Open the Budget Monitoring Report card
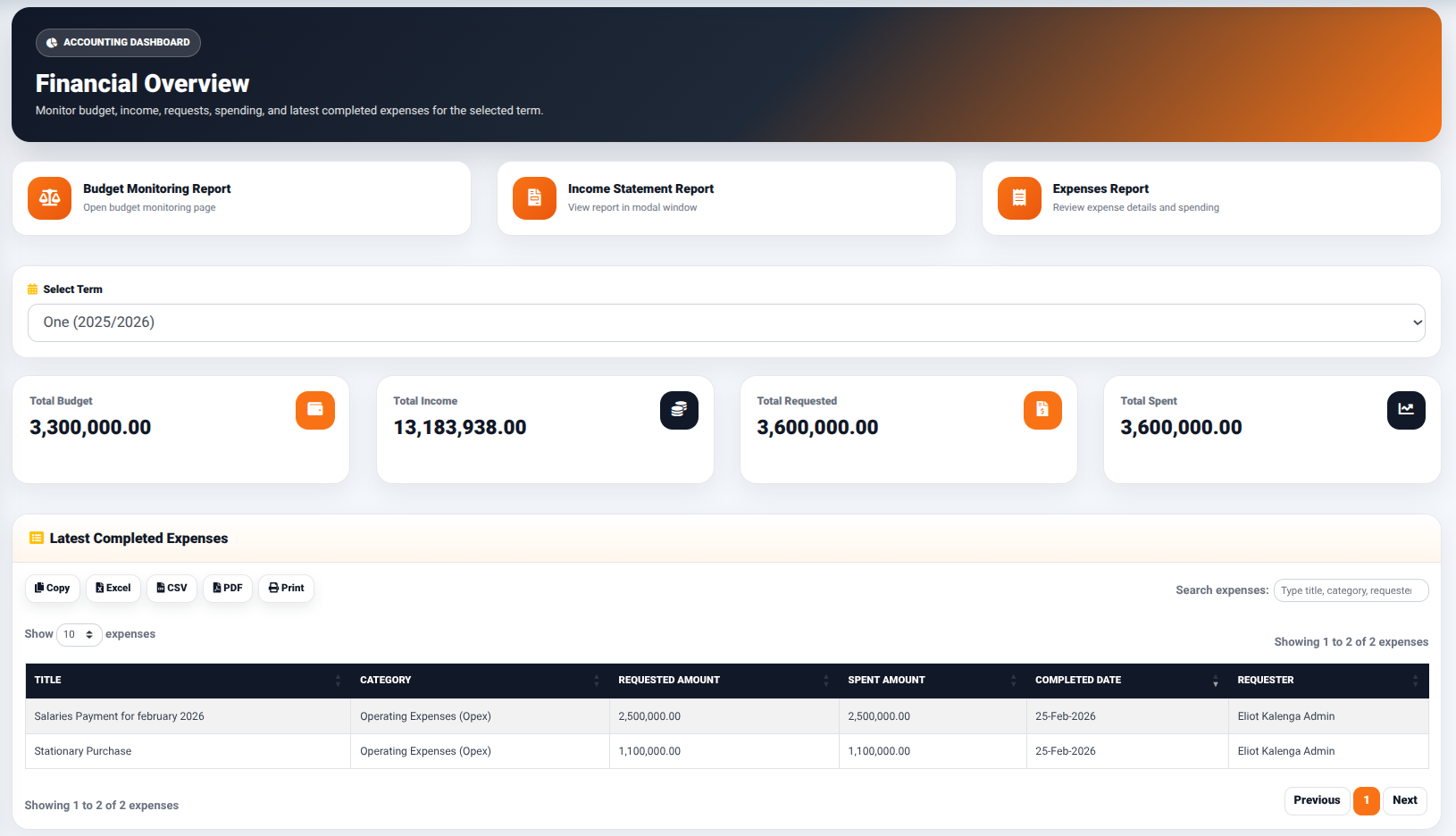This screenshot has width=1456, height=836. [x=241, y=198]
